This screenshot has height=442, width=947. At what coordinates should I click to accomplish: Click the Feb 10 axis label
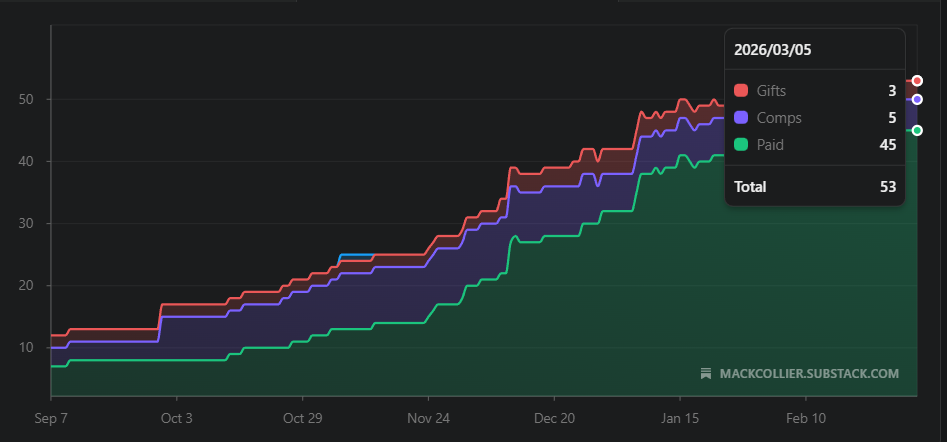(x=806, y=418)
